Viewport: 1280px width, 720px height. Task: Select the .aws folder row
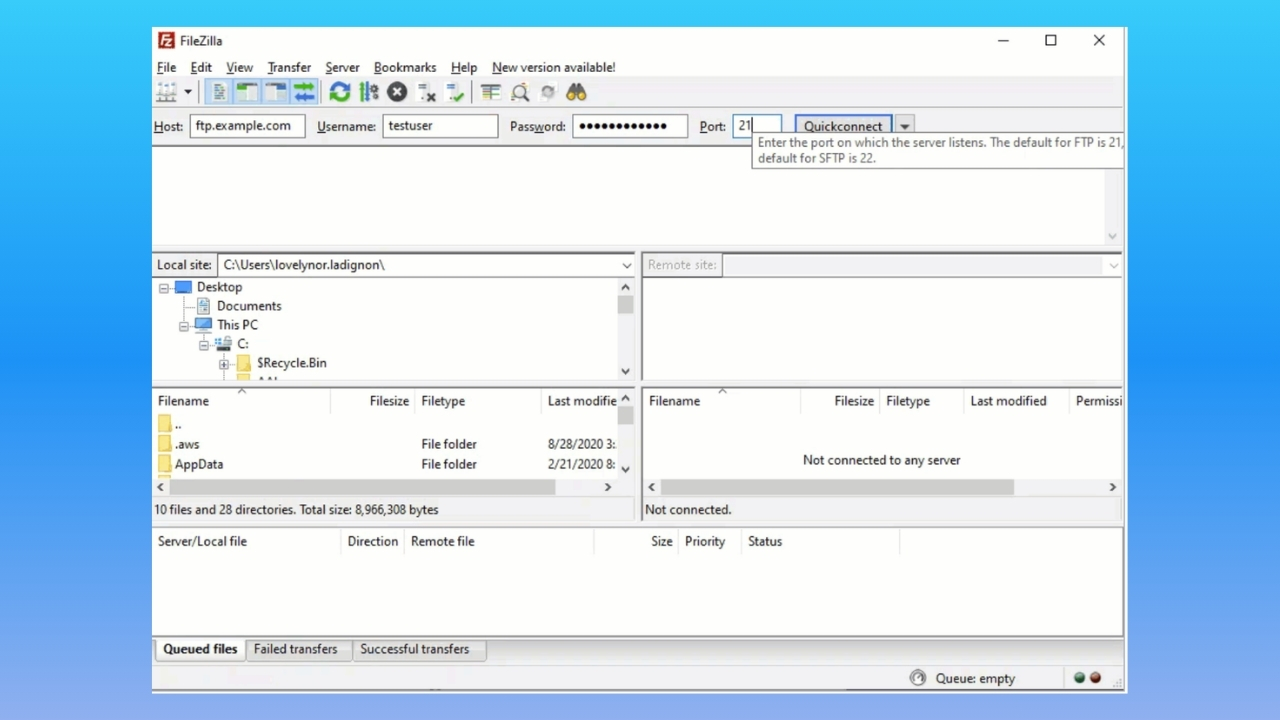[x=385, y=444]
